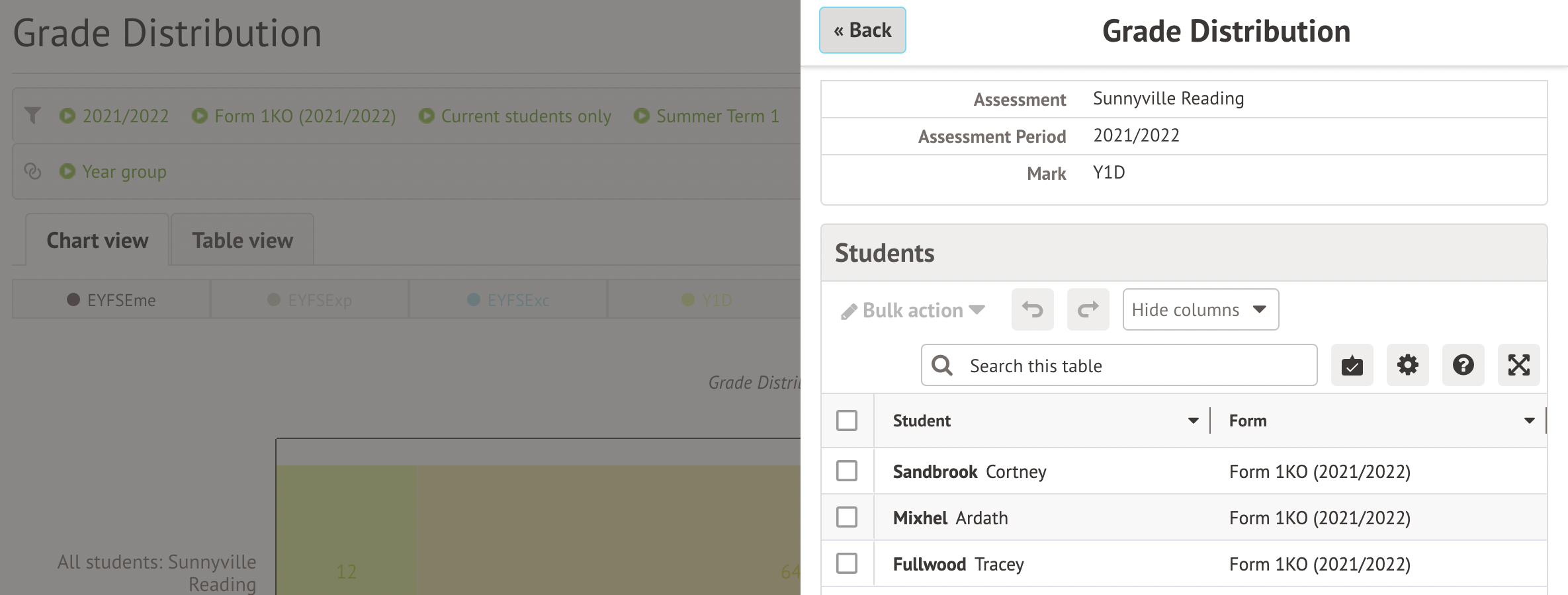Click the calendar check icon
Image resolution: width=1568 pixels, height=595 pixels.
1352,365
